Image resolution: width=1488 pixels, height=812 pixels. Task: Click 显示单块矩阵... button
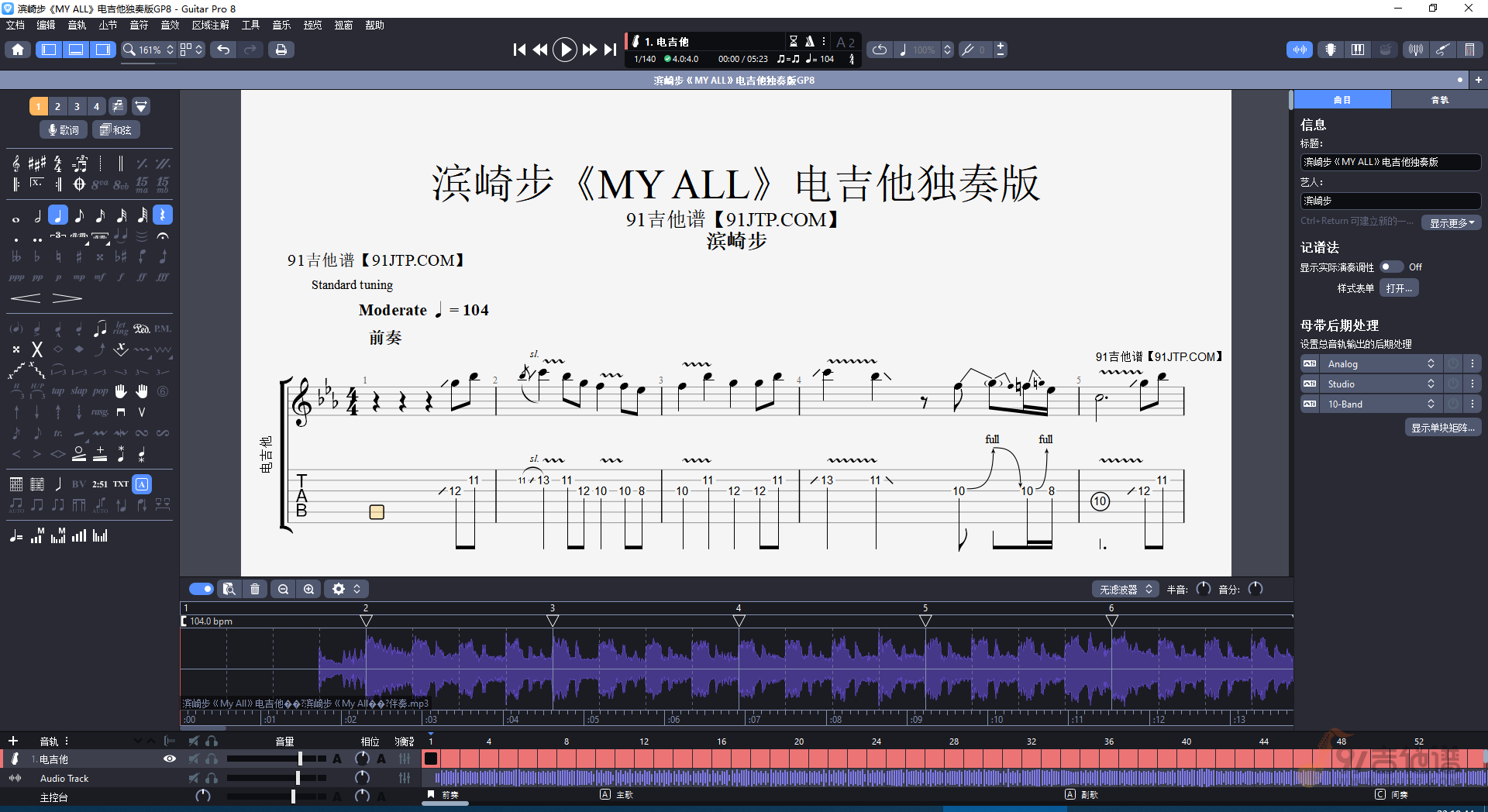click(1442, 428)
